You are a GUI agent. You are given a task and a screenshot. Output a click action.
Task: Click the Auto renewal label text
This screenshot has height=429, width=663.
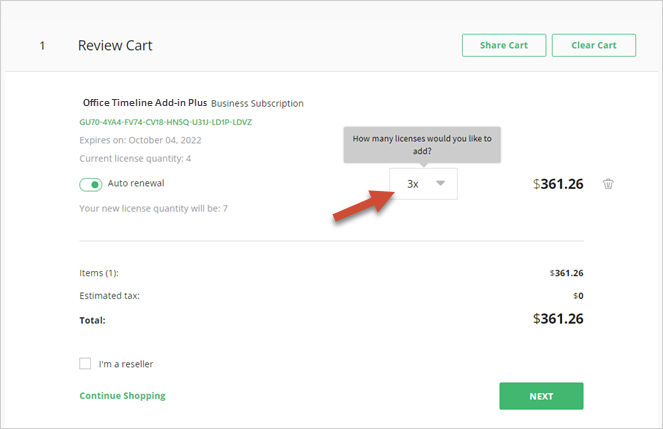tap(135, 184)
